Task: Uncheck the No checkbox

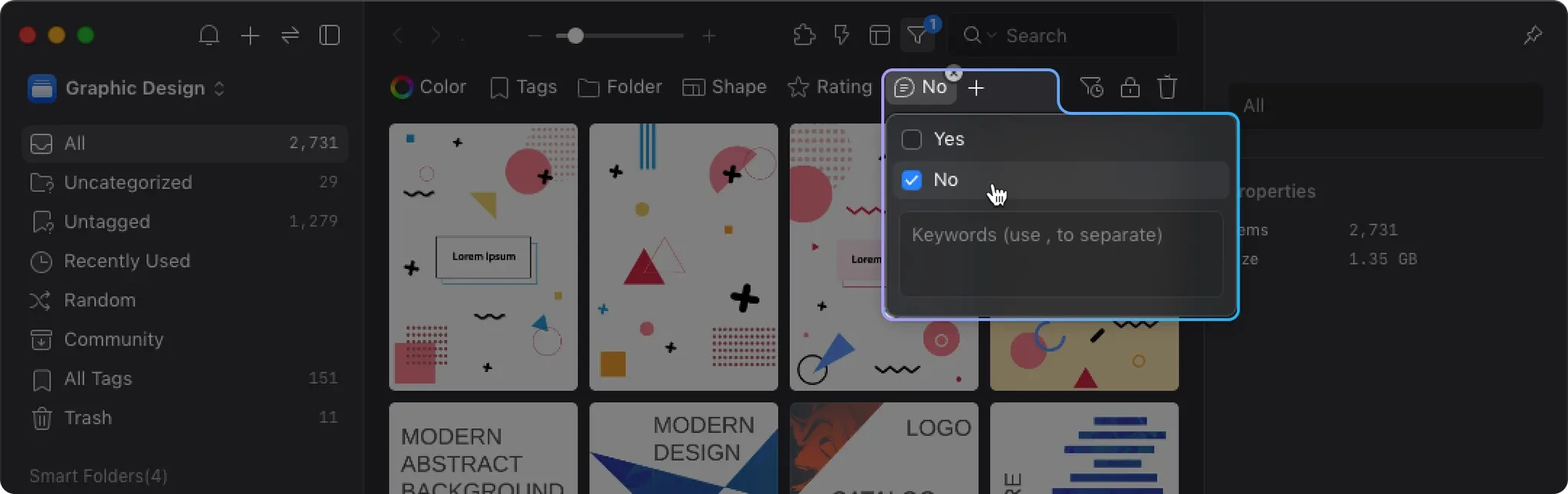Action: click(911, 180)
